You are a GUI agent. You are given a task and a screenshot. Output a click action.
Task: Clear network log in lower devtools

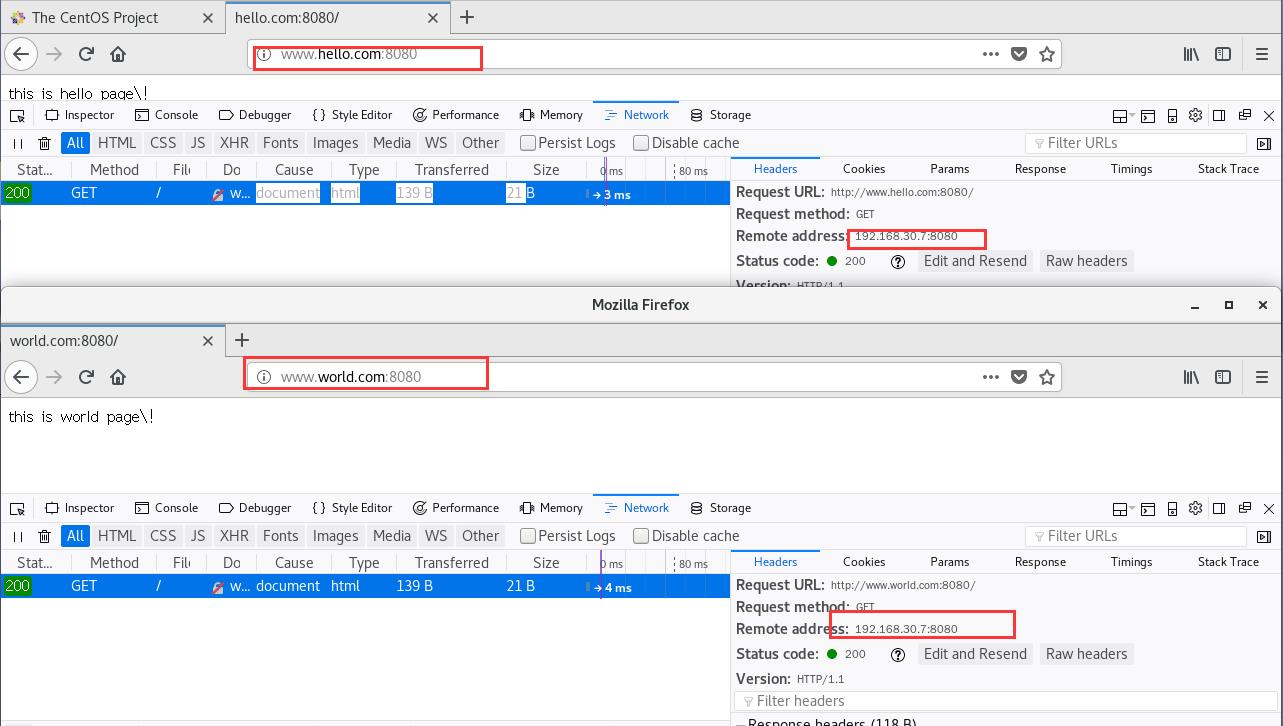[44, 536]
